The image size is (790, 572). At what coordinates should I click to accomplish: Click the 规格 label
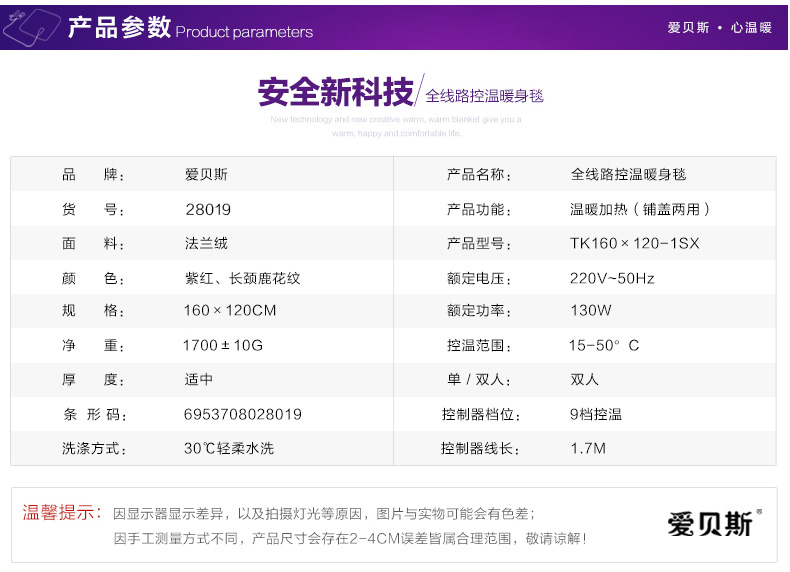[x=93, y=310]
